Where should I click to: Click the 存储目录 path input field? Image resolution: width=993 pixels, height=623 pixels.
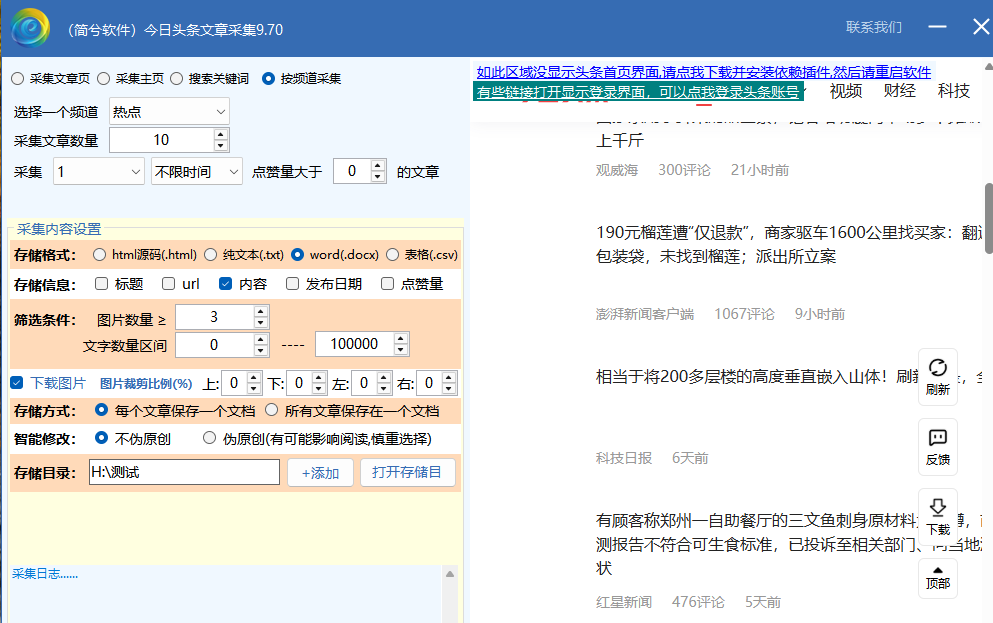184,472
